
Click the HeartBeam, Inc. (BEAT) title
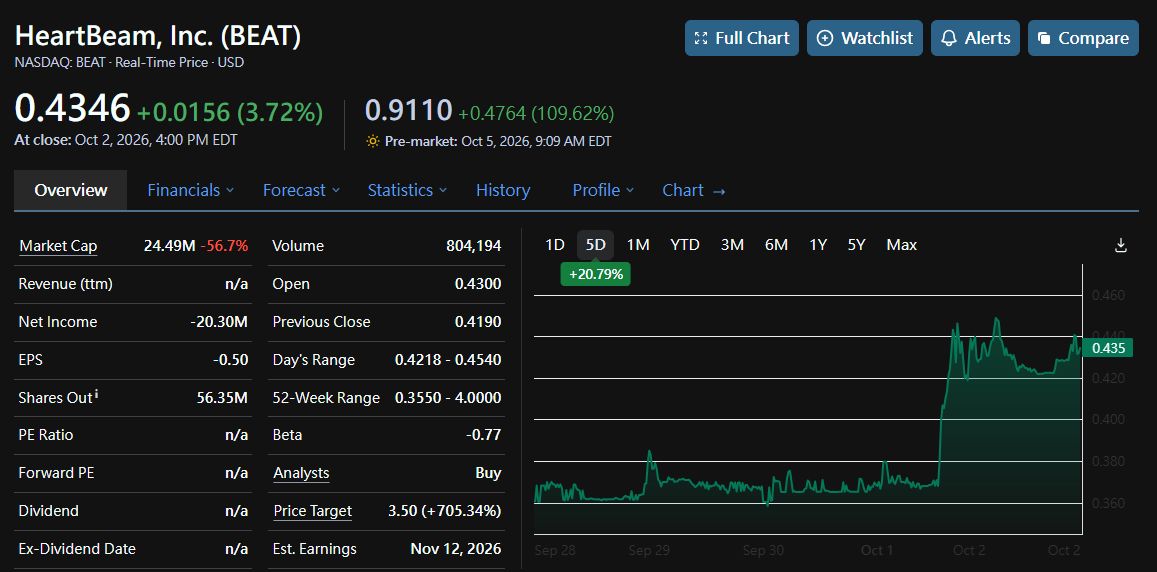(x=158, y=37)
